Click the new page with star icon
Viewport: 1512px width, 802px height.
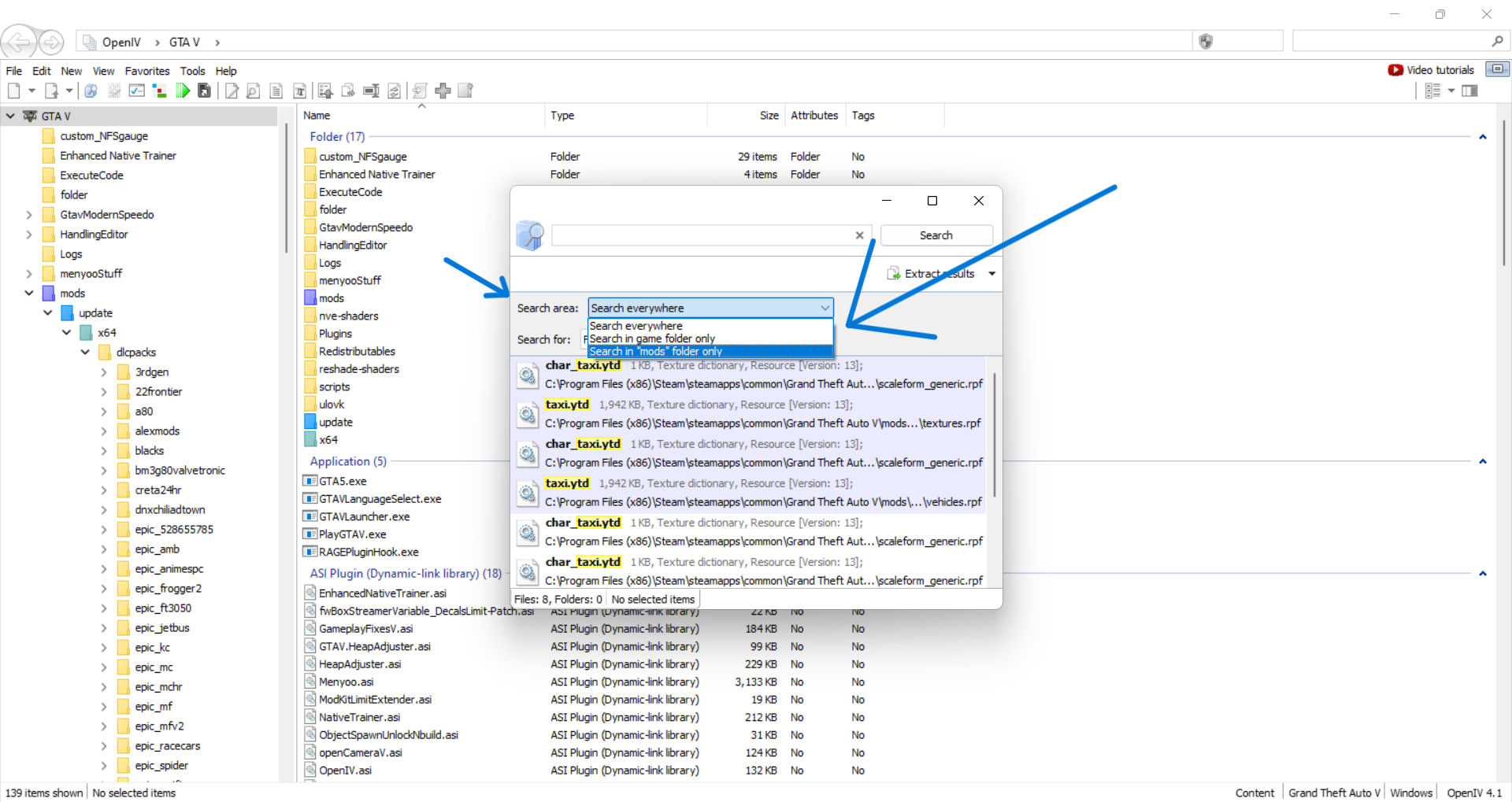pyautogui.click(x=465, y=91)
